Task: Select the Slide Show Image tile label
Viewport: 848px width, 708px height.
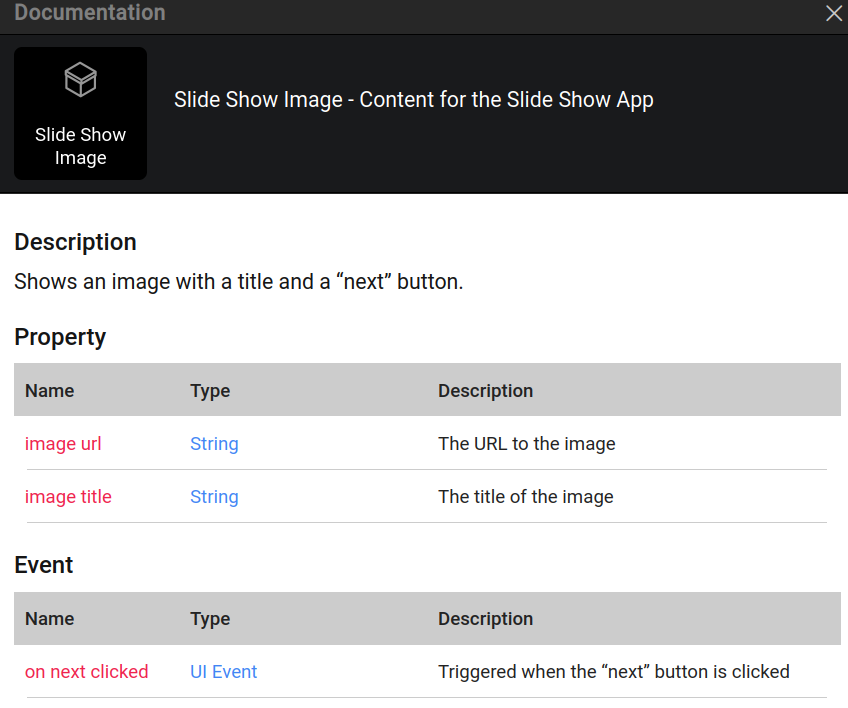Action: pyautogui.click(x=80, y=146)
